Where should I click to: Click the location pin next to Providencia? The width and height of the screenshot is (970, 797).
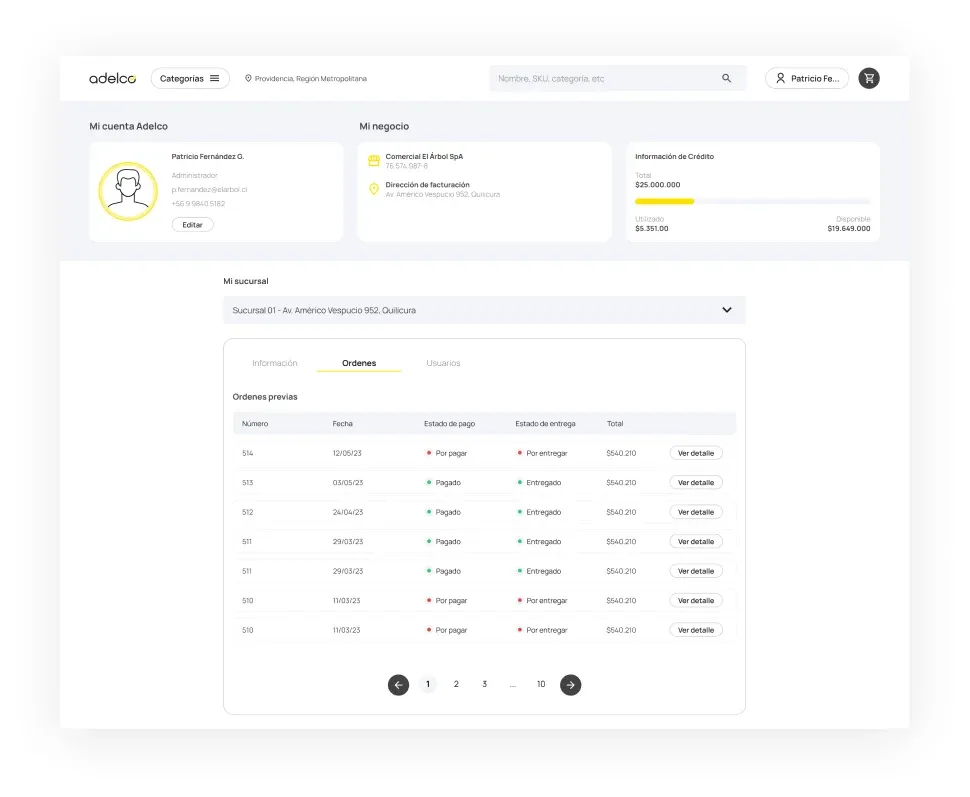[x=248, y=79]
